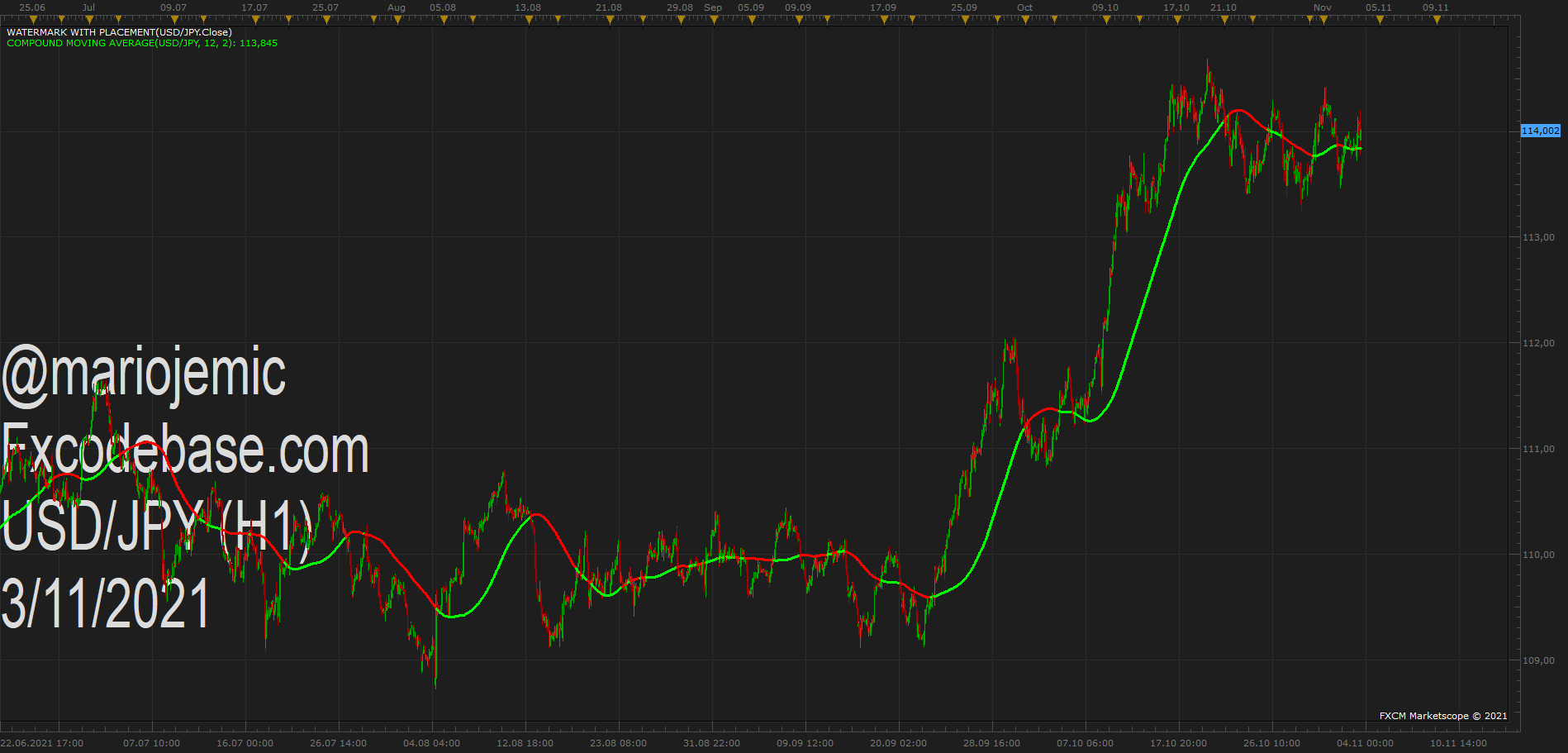This screenshot has height=753, width=1568.
Task: Click the 23.08 08:00 time label
Action: tap(618, 743)
